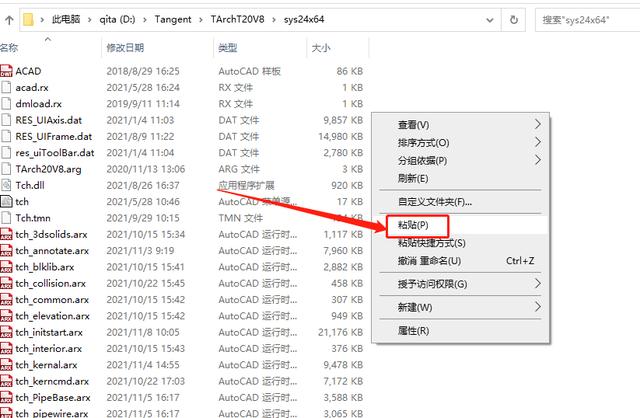Select 此电脑 in the breadcrumb path
This screenshot has width=640, height=418.
66,19
